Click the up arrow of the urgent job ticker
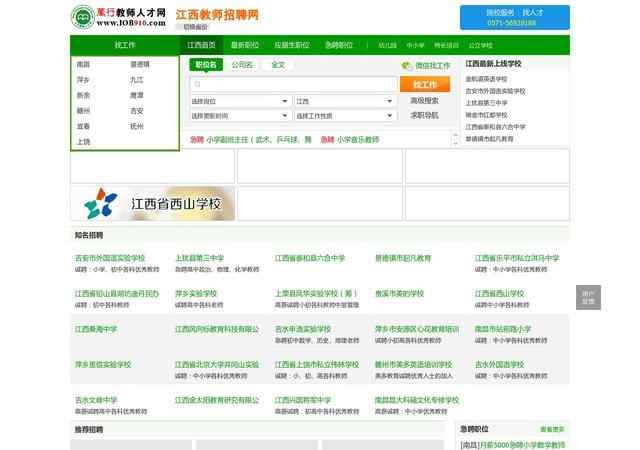Image resolution: width=640 pixels, height=450 pixels. pyautogui.click(x=455, y=135)
